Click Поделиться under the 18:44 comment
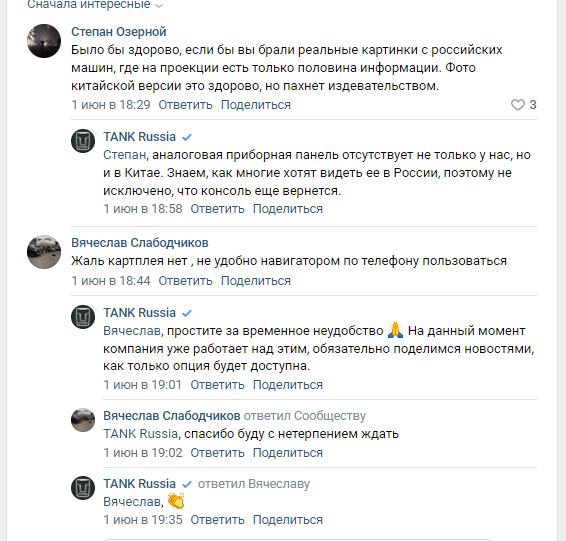The width and height of the screenshot is (566, 541). [256, 280]
